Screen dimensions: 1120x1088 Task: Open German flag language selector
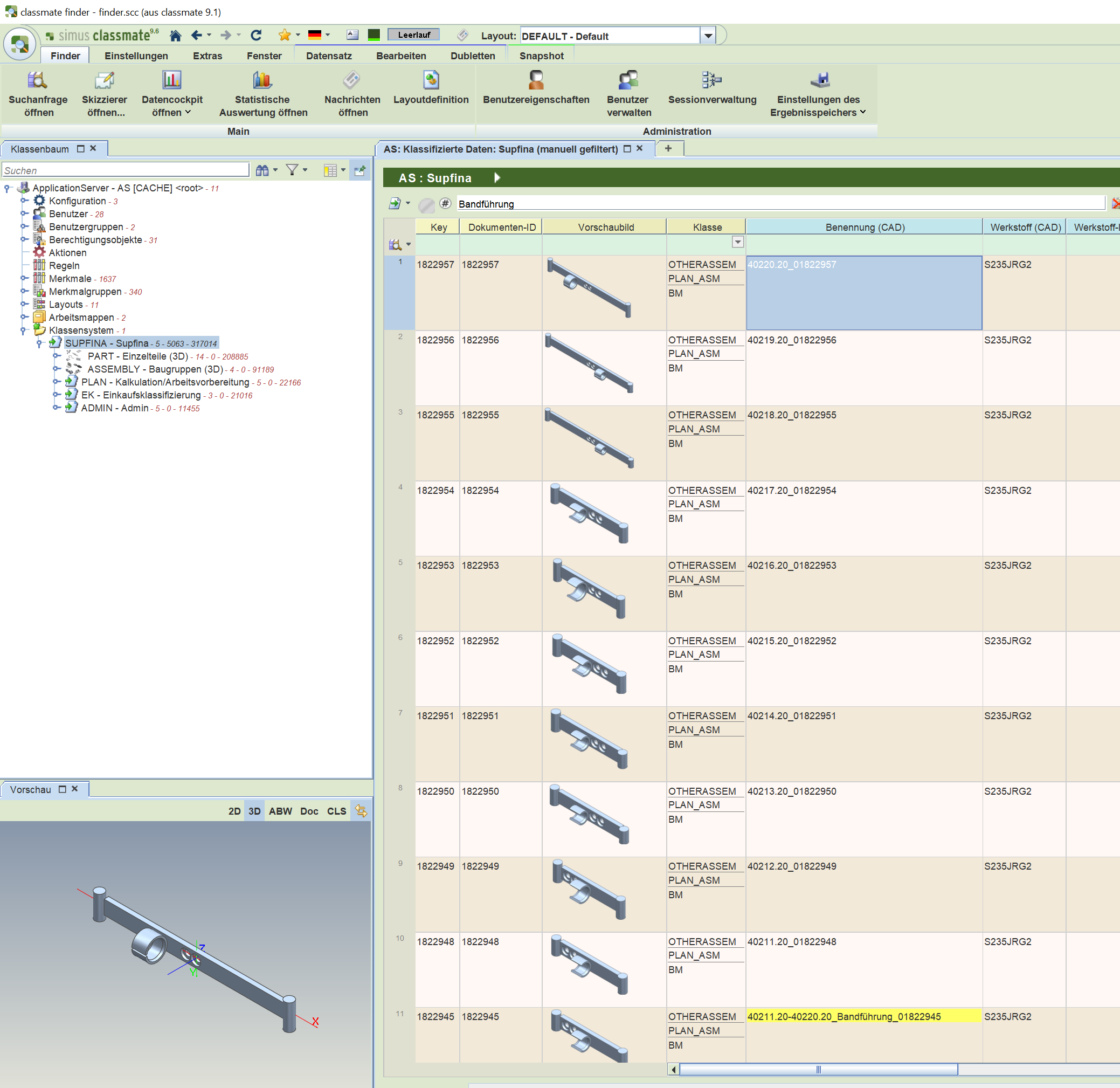[314, 35]
